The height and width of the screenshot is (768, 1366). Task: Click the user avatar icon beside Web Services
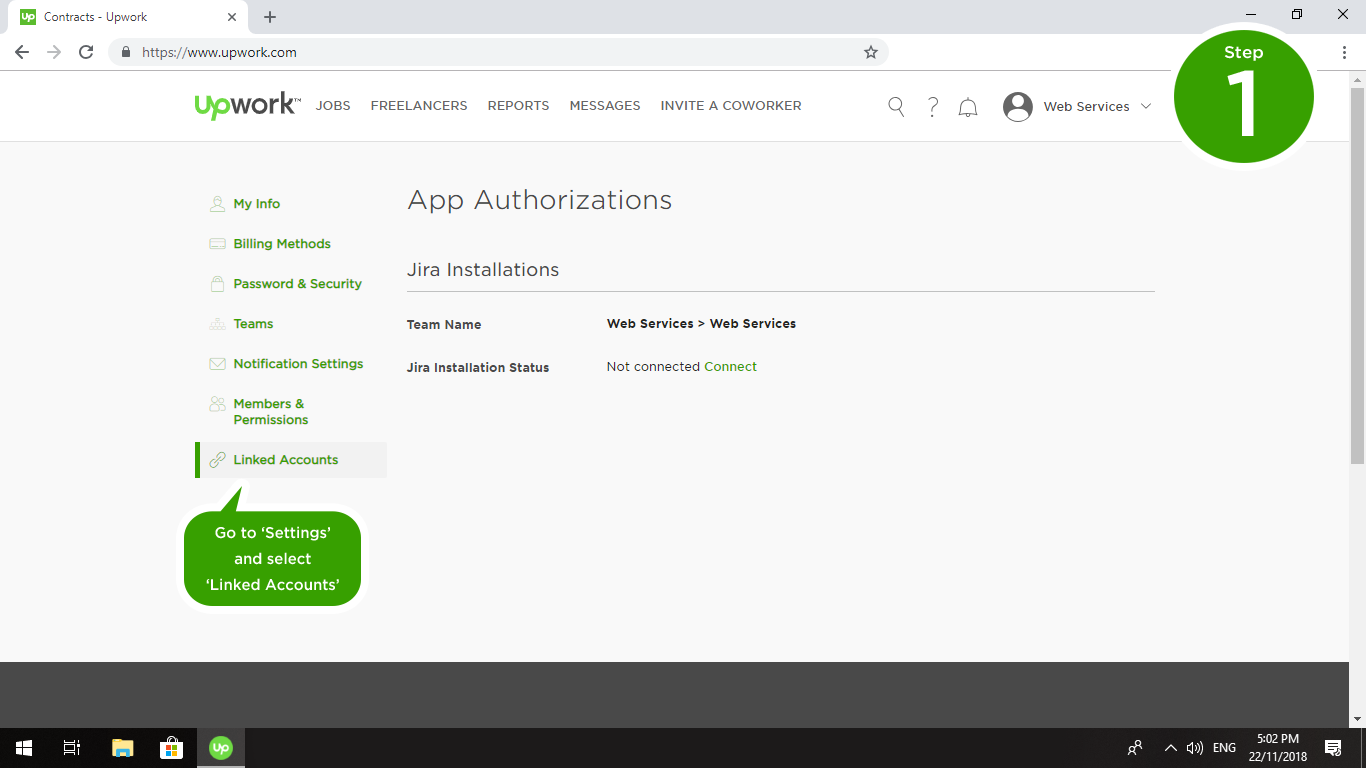(1018, 107)
